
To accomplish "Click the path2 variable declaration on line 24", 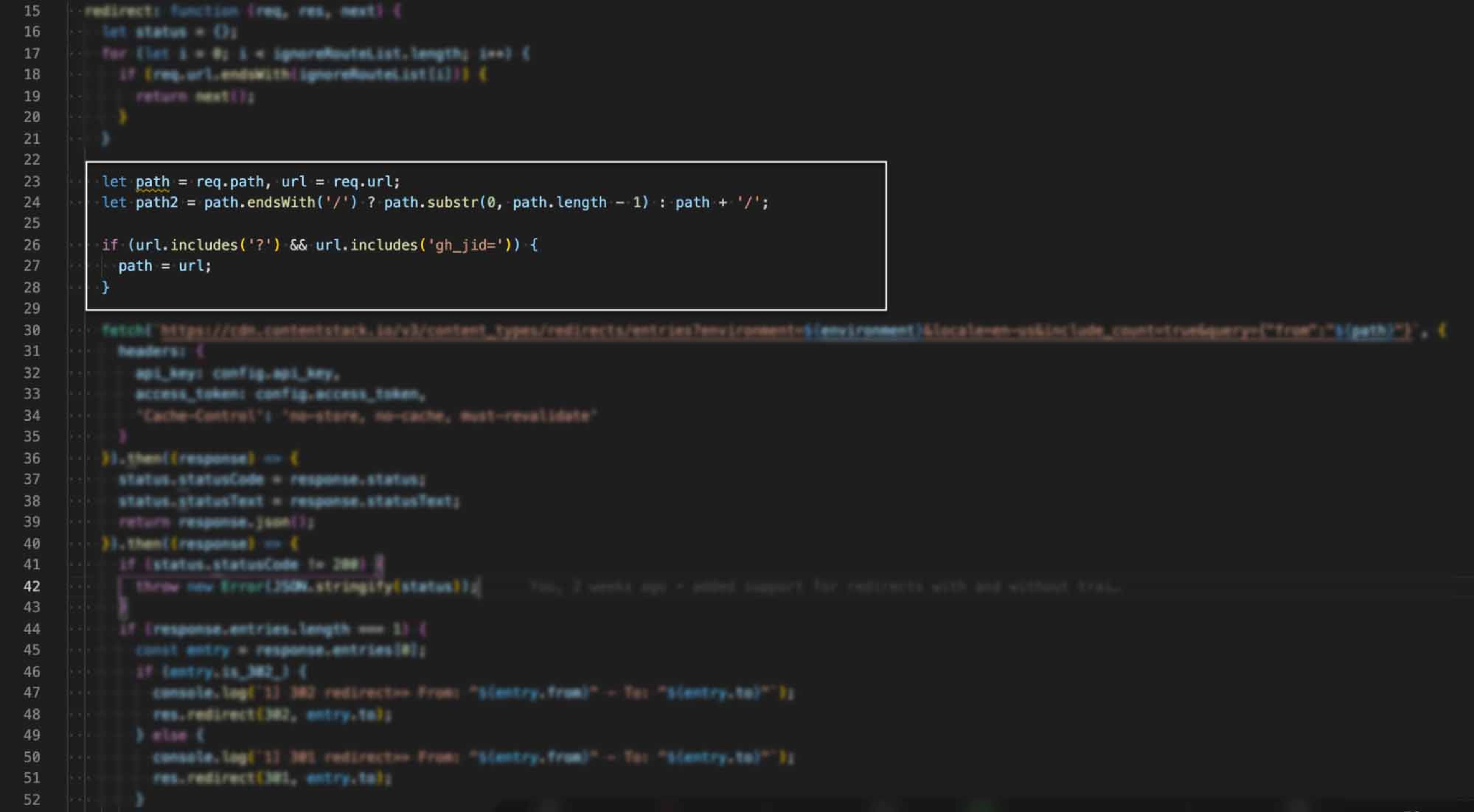I will pyautogui.click(x=157, y=203).
